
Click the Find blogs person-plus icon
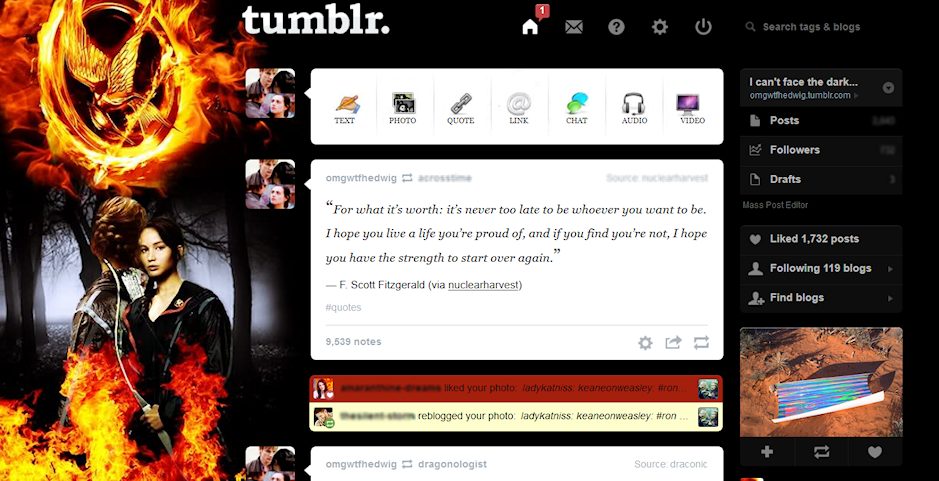756,298
